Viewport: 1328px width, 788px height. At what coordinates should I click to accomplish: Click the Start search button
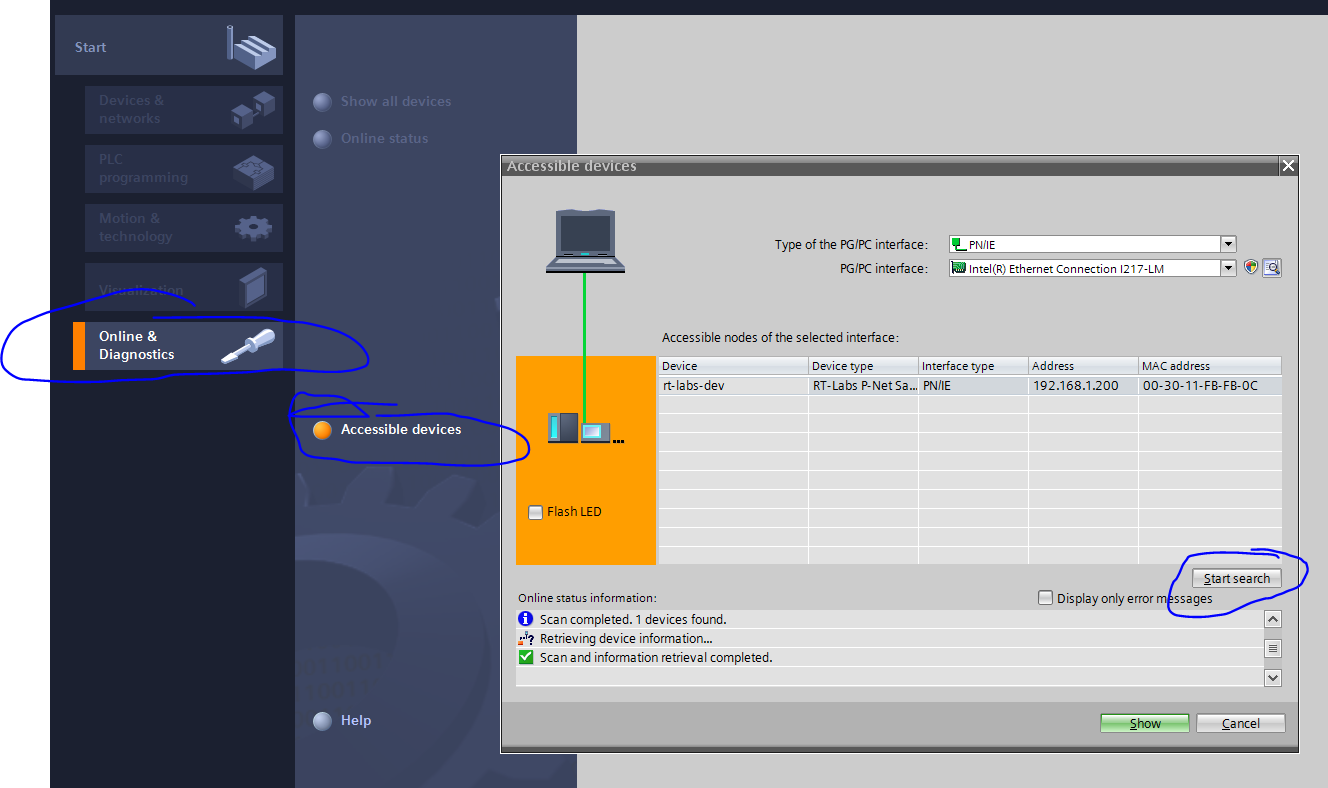(1238, 577)
